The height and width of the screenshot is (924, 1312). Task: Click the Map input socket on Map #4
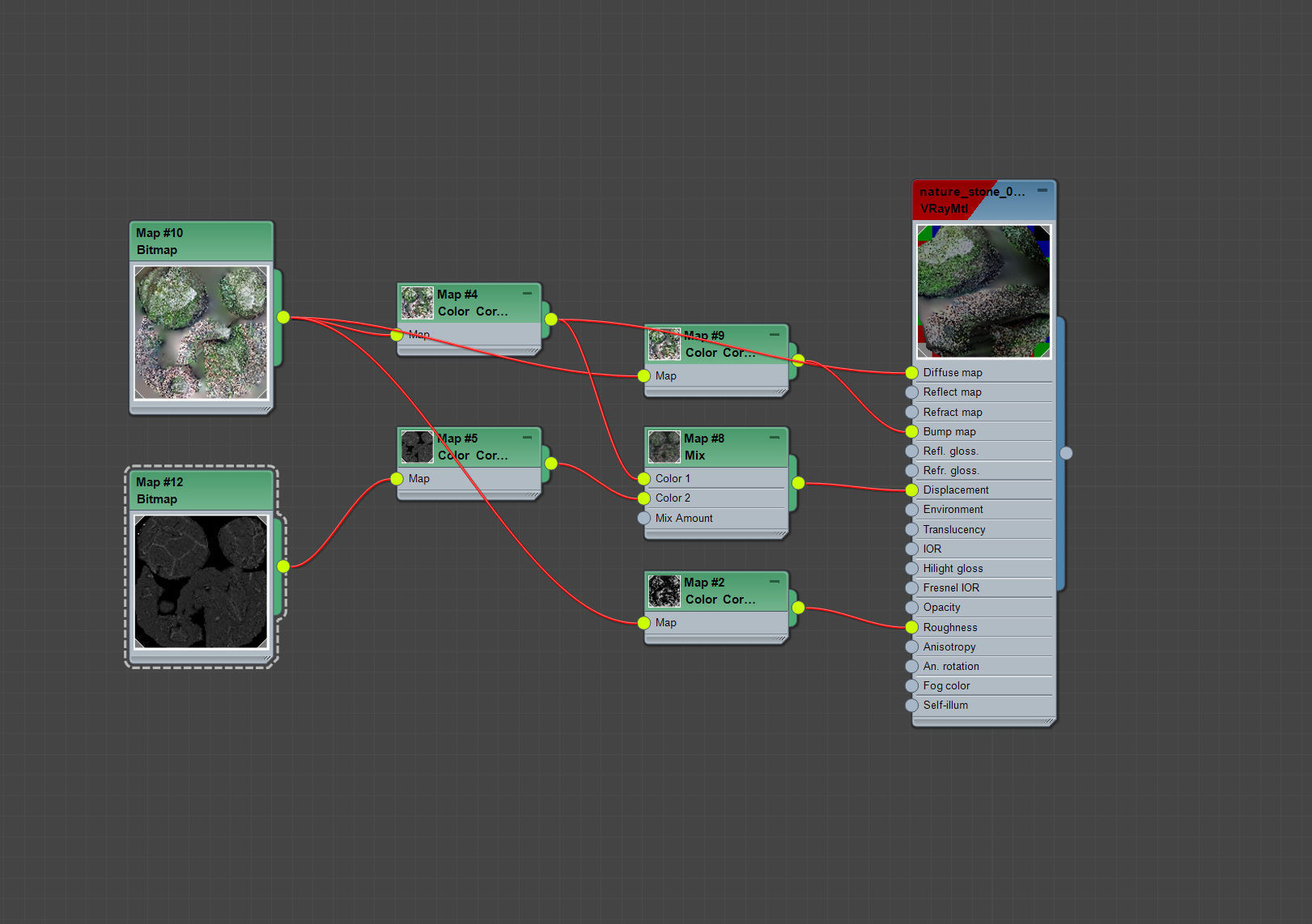coord(397,334)
